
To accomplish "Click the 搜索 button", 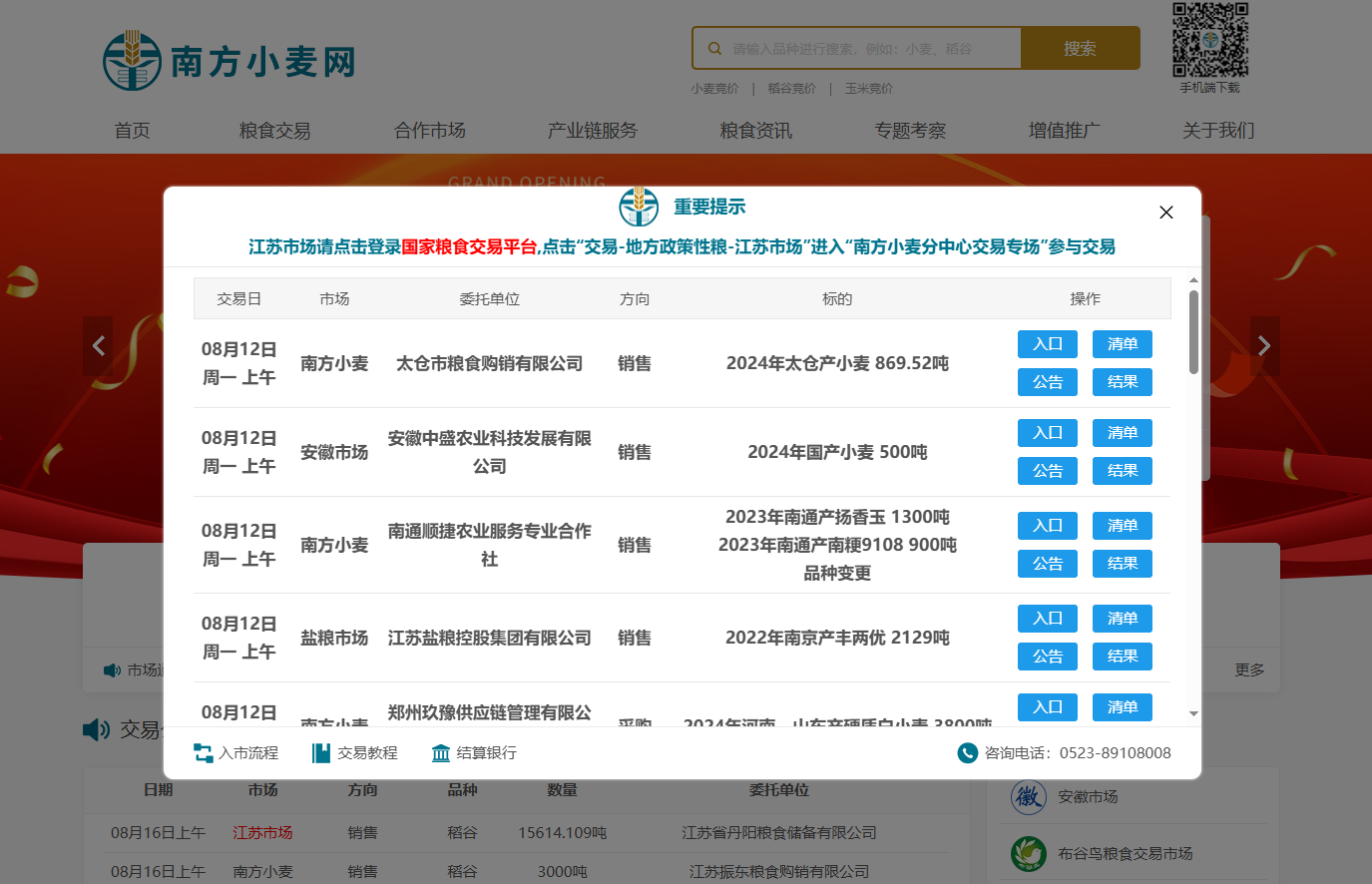I will (1081, 47).
